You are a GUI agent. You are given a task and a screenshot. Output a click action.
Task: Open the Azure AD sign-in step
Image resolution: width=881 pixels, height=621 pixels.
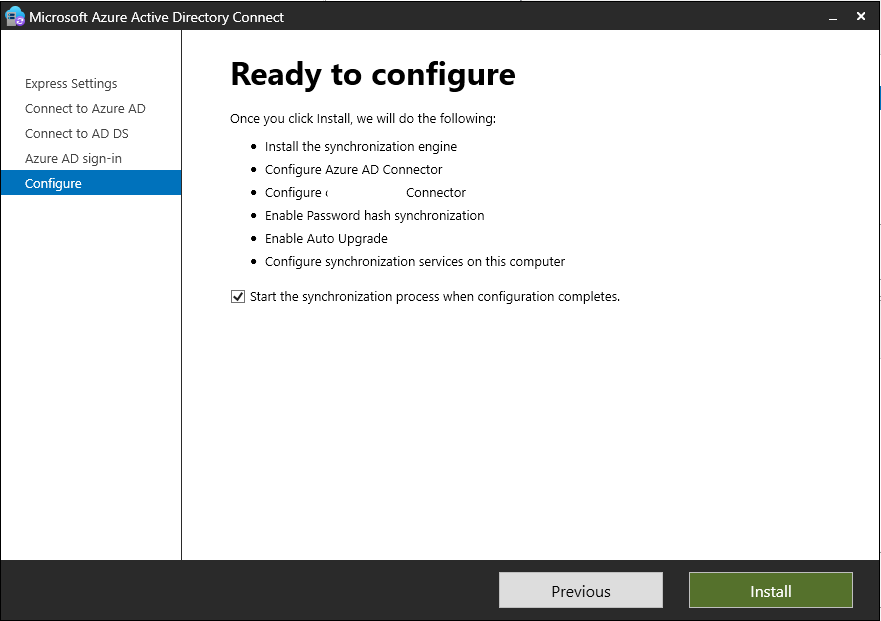coord(73,158)
